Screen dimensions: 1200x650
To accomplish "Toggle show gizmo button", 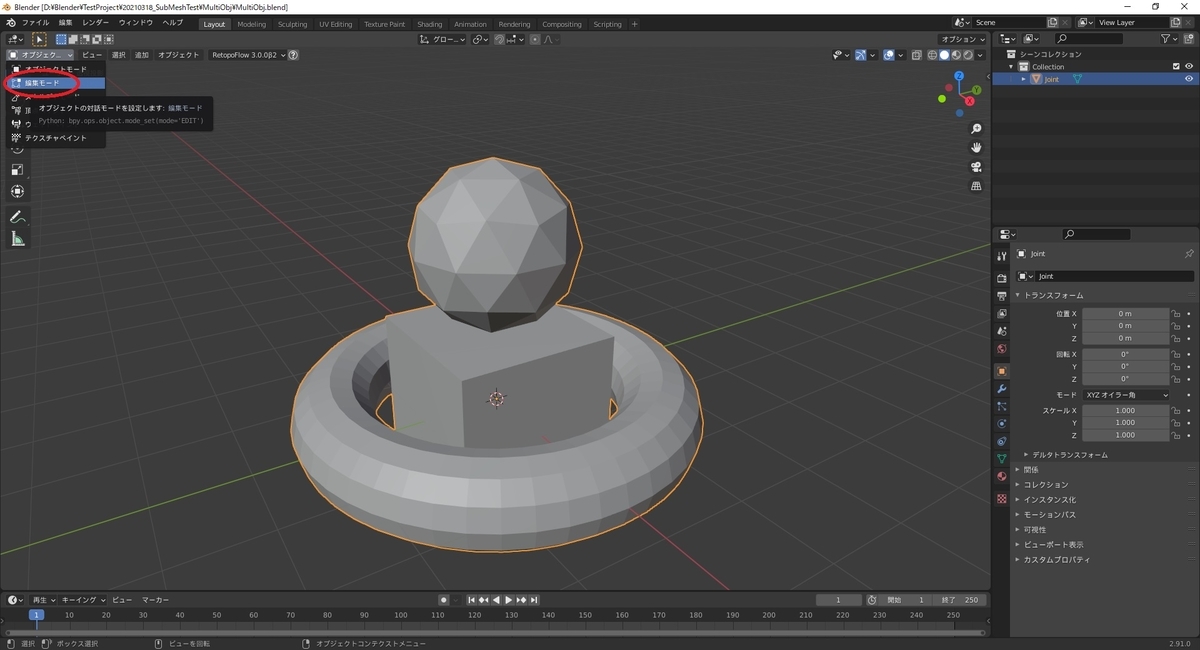I will pos(861,55).
